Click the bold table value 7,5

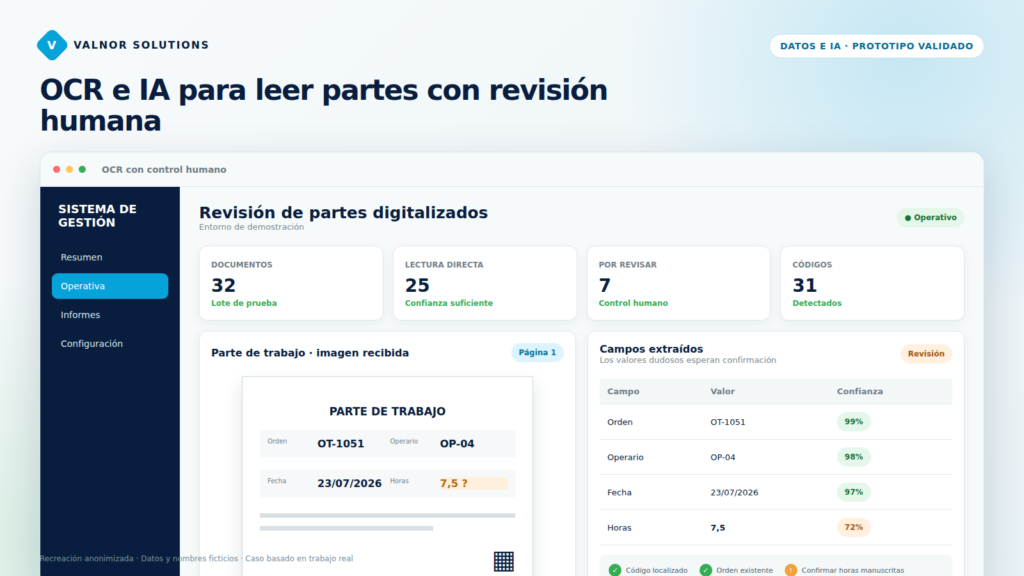pyautogui.click(x=718, y=528)
